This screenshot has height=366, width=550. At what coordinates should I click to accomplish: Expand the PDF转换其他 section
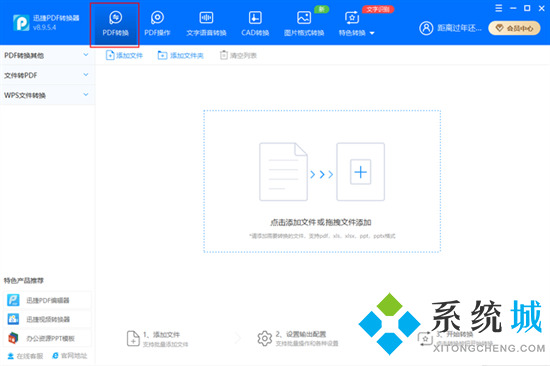tap(47, 55)
